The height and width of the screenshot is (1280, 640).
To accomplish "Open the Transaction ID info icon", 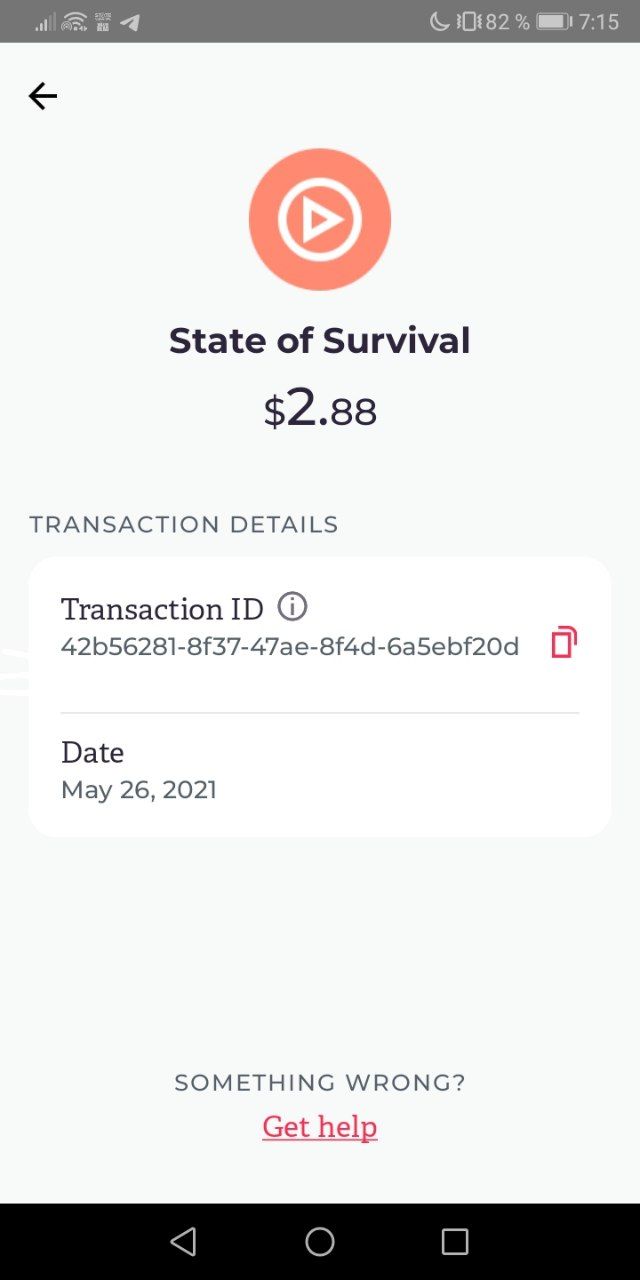I will pos(292,606).
